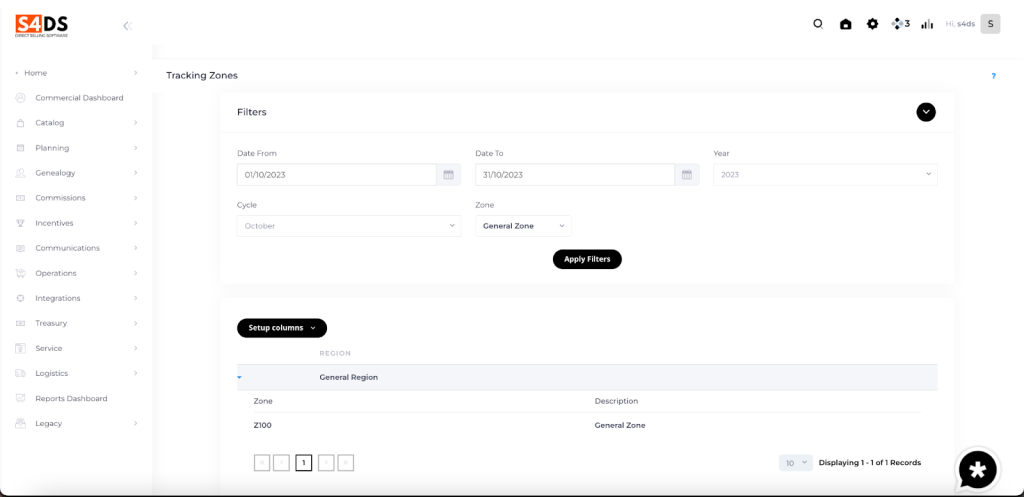Collapse the General Region row
1024x497 pixels.
(240, 378)
